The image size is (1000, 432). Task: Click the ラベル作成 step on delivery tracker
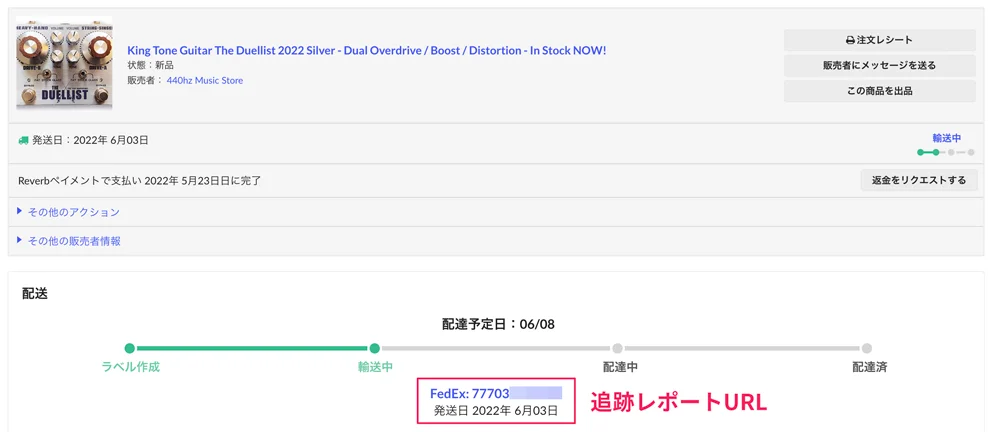[x=131, y=367]
